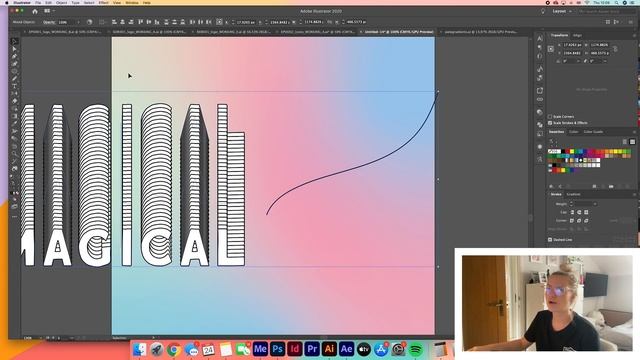Screen dimensions: 640x360
Task: Pick the yellow swatch in first row
Action: [572, 151]
